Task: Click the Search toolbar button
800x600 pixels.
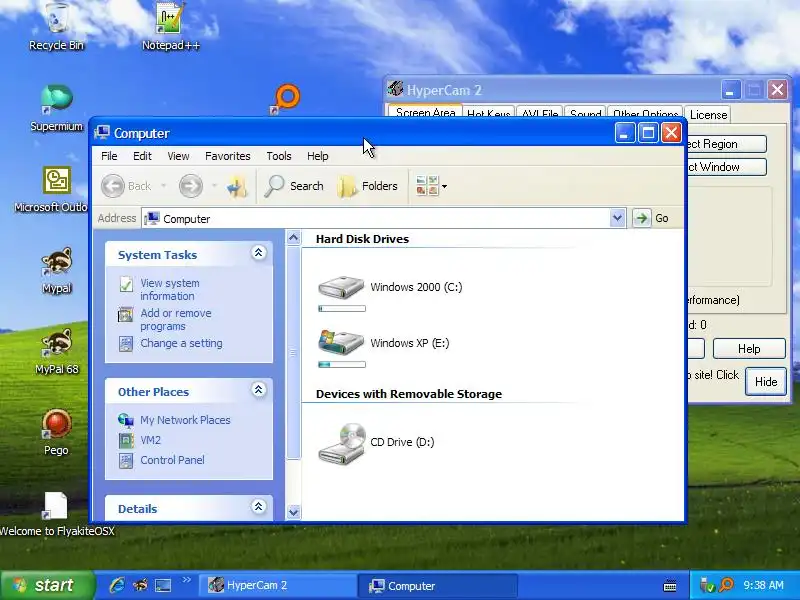Action: coord(294,186)
